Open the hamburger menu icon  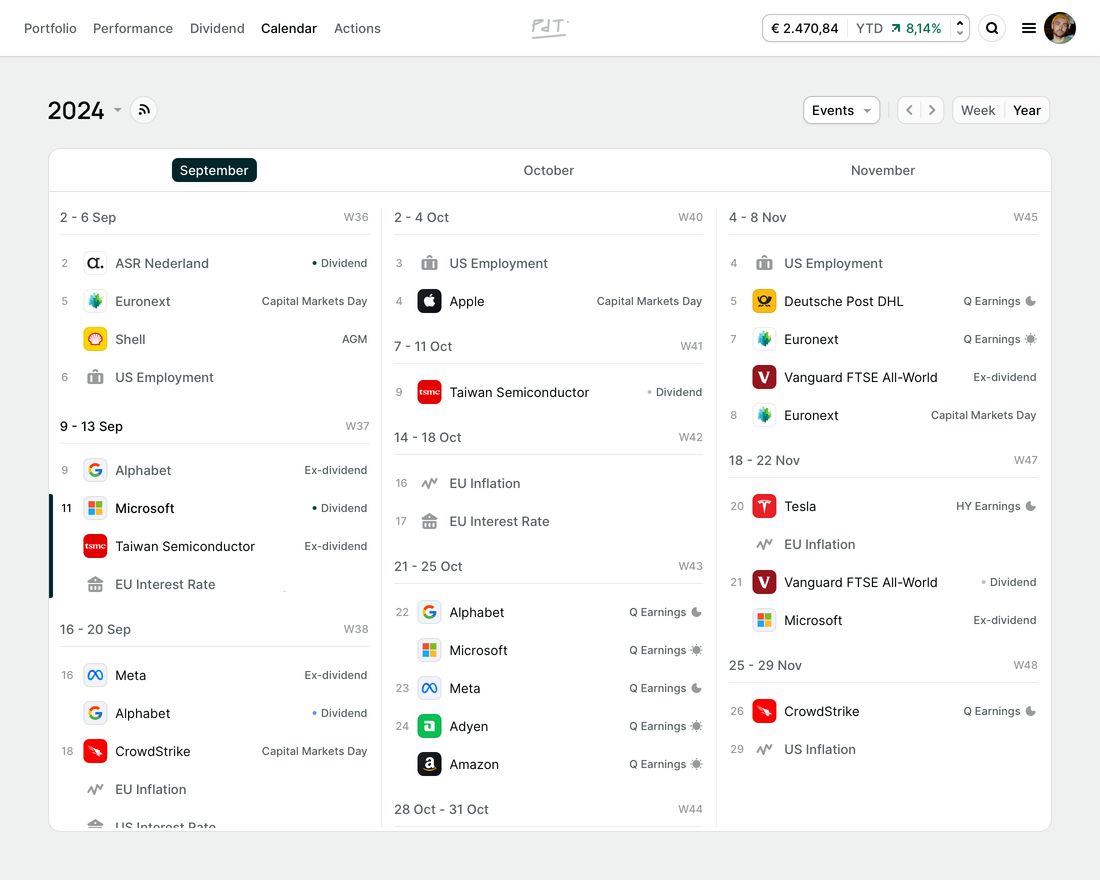[1028, 28]
